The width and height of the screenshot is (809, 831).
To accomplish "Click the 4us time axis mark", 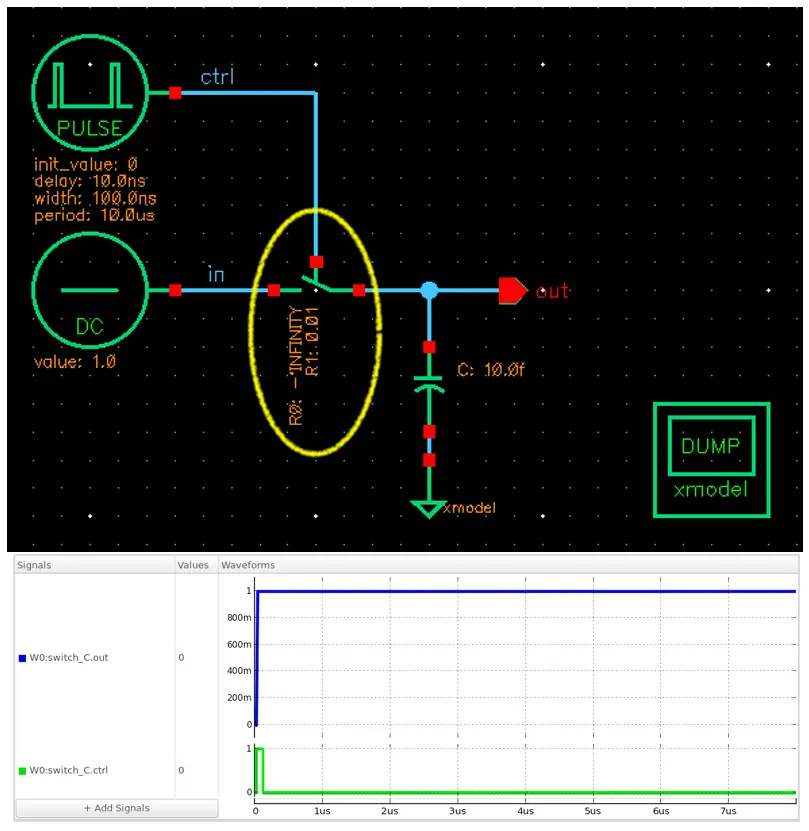I will pos(525,811).
